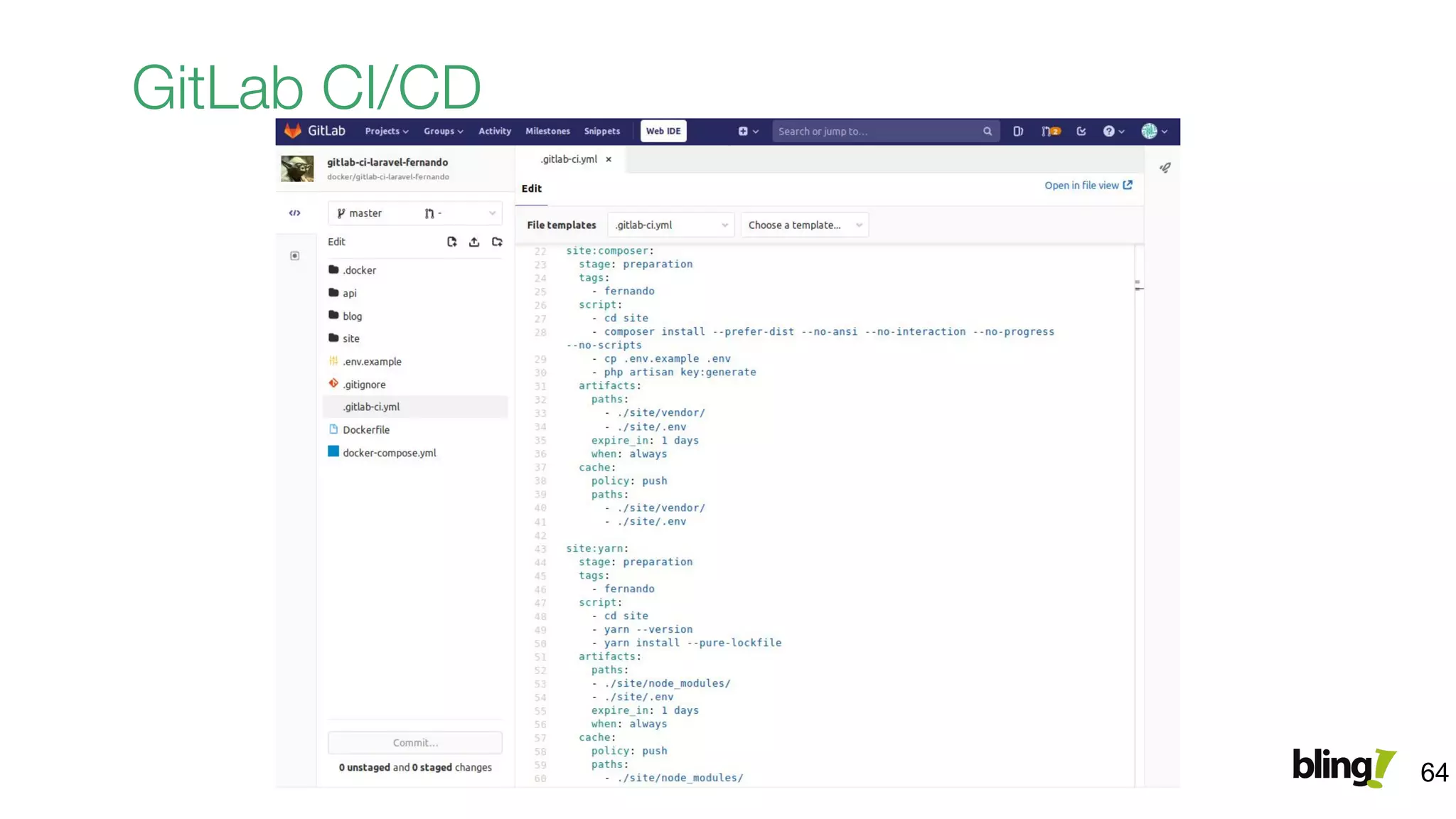Open the Choose a template dropdown

coord(805,225)
